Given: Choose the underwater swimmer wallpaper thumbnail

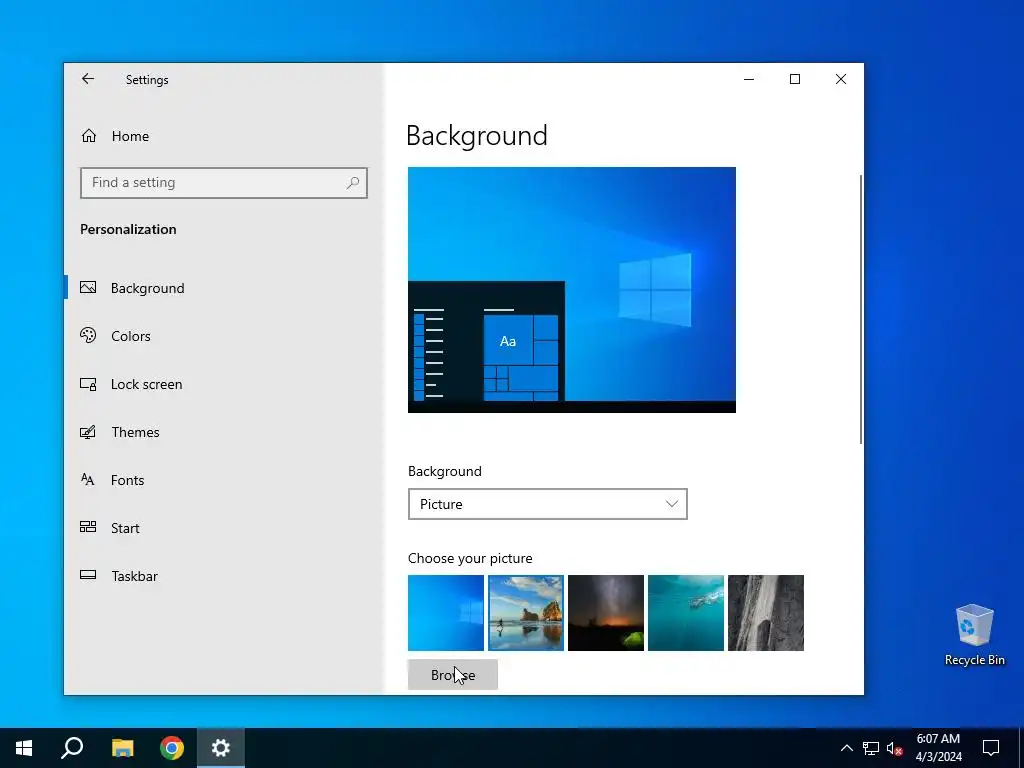Looking at the screenshot, I should (686, 613).
